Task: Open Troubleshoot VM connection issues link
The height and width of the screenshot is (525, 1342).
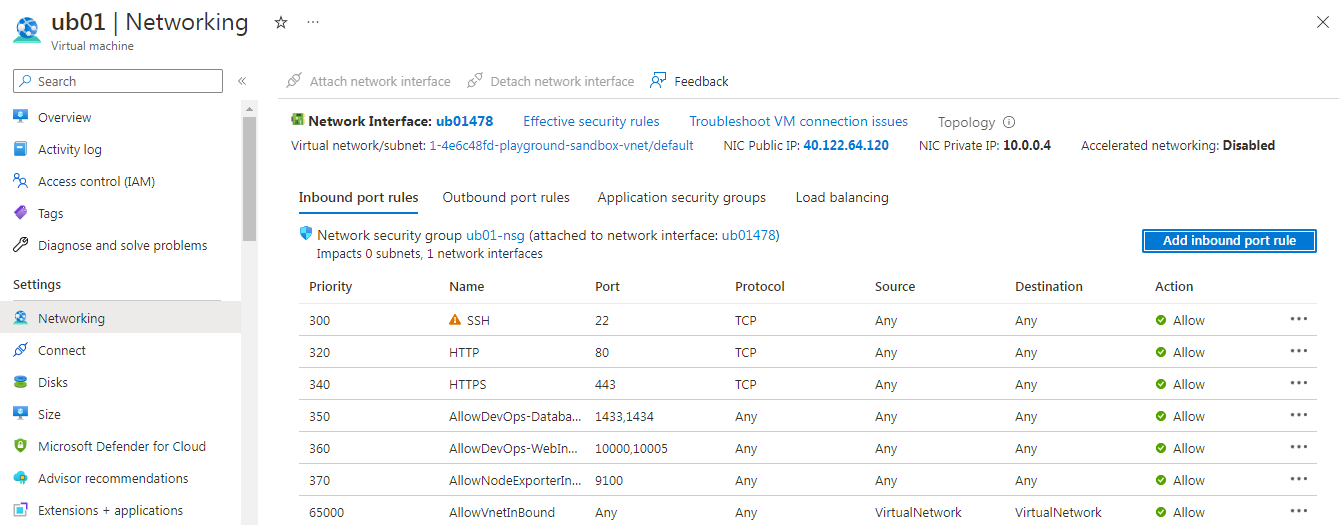Action: click(x=798, y=121)
